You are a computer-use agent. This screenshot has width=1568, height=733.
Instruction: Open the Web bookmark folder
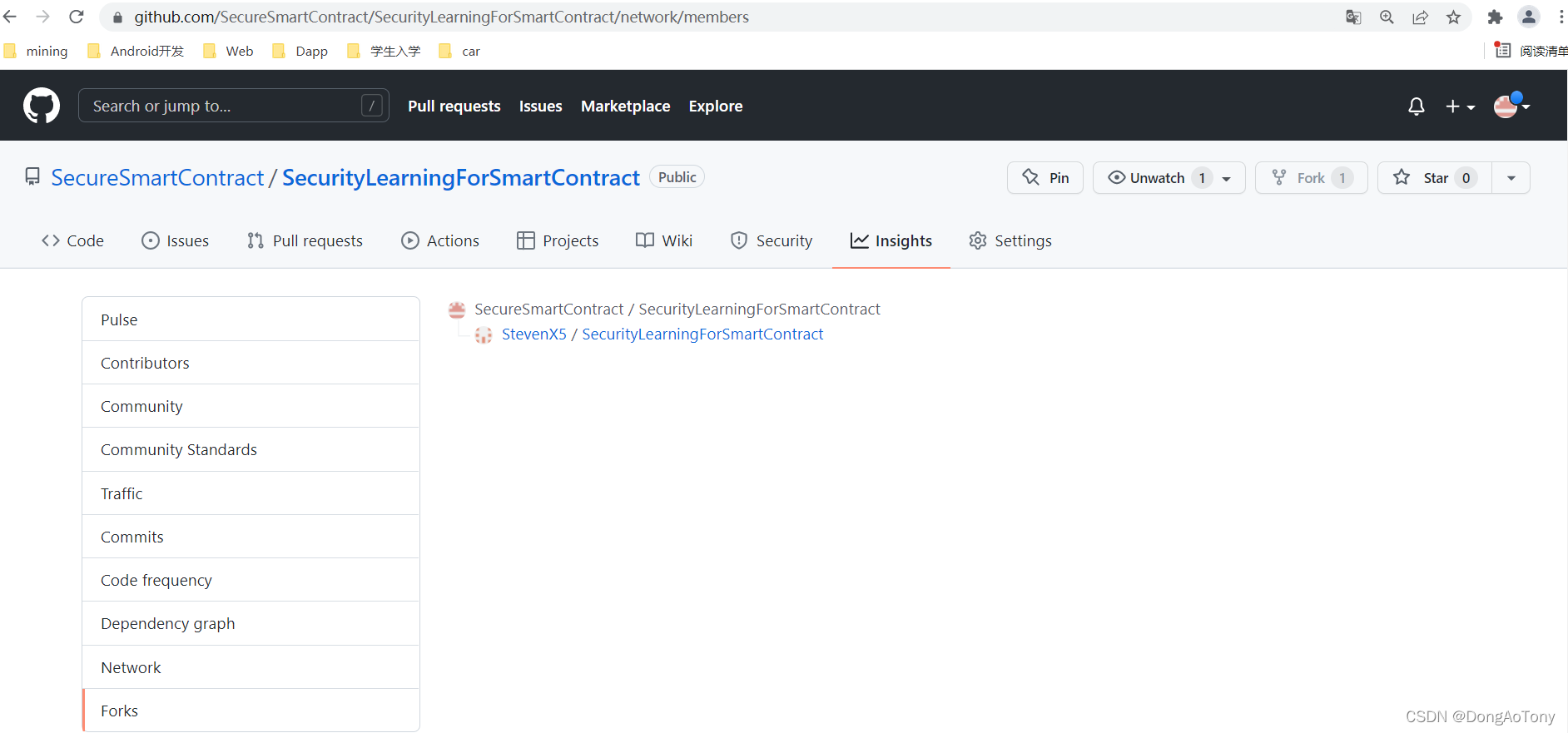click(228, 51)
